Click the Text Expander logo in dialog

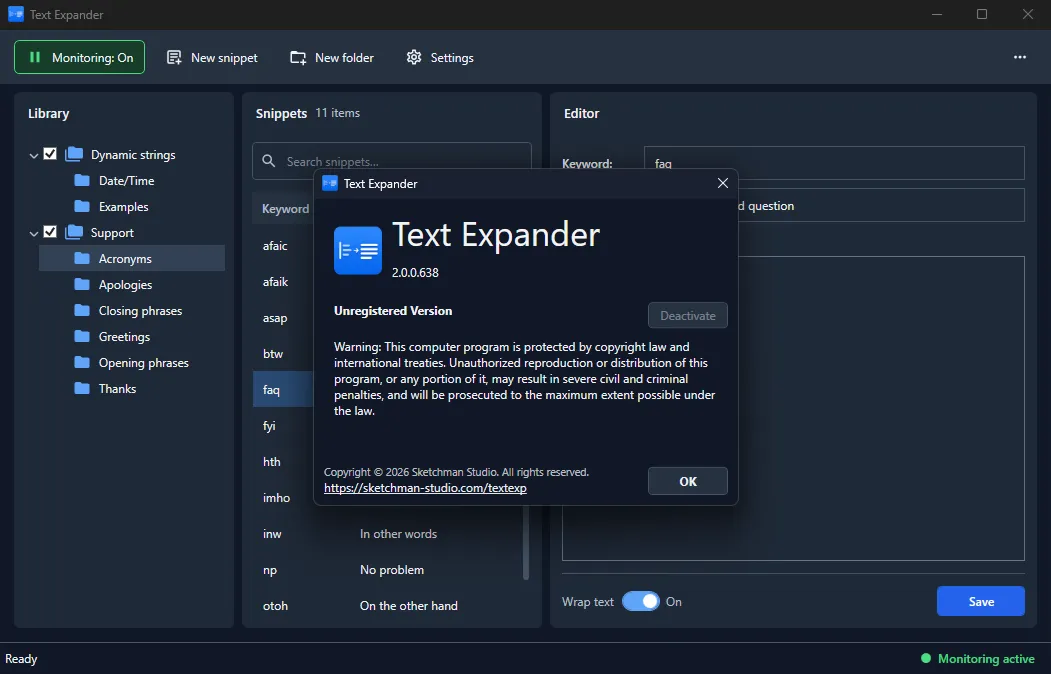coord(358,251)
